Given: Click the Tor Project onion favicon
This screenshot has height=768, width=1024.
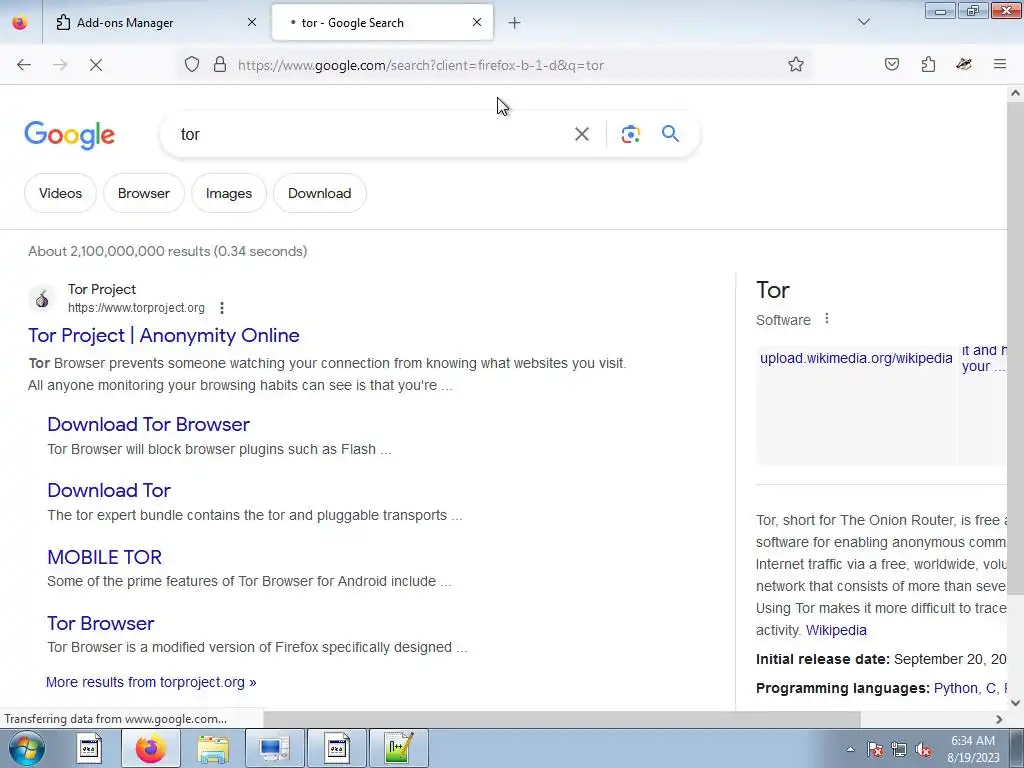Looking at the screenshot, I should [42, 299].
